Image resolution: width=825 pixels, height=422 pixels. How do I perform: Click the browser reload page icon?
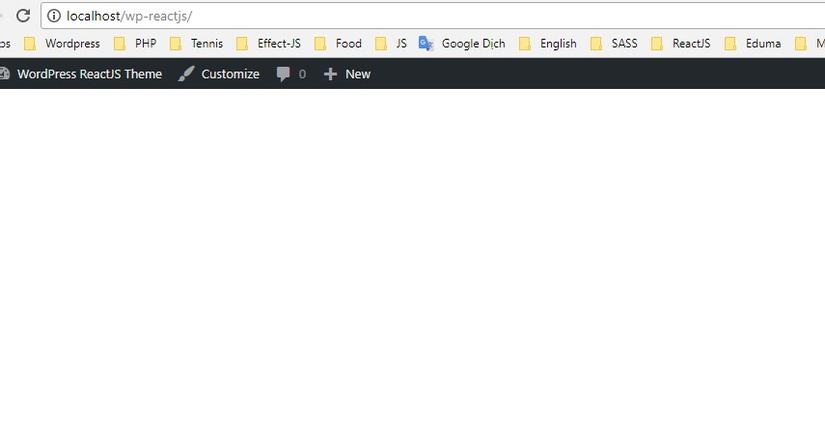pyautogui.click(x=23, y=16)
